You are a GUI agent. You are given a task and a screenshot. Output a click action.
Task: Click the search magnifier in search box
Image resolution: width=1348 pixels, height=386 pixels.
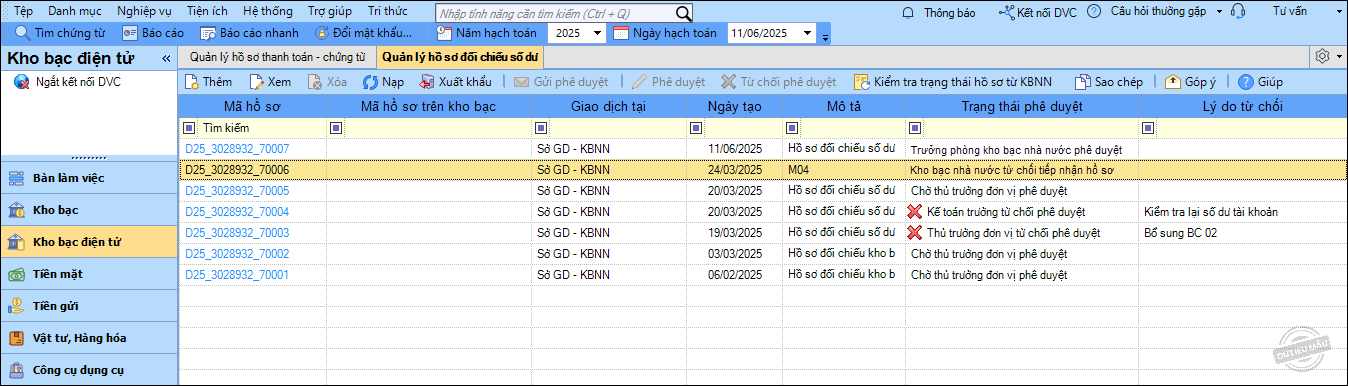pyautogui.click(x=684, y=13)
